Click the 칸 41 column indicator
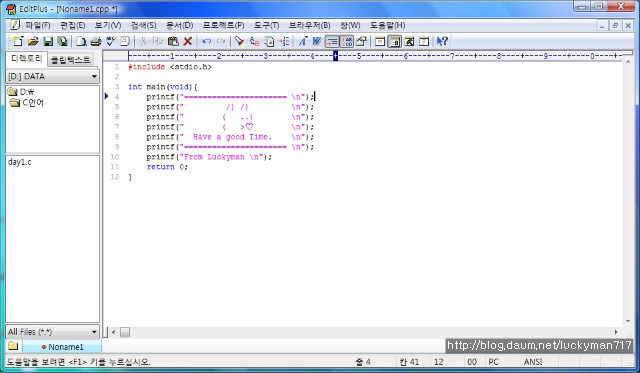Image resolution: width=640 pixels, height=373 pixels. pyautogui.click(x=409, y=362)
